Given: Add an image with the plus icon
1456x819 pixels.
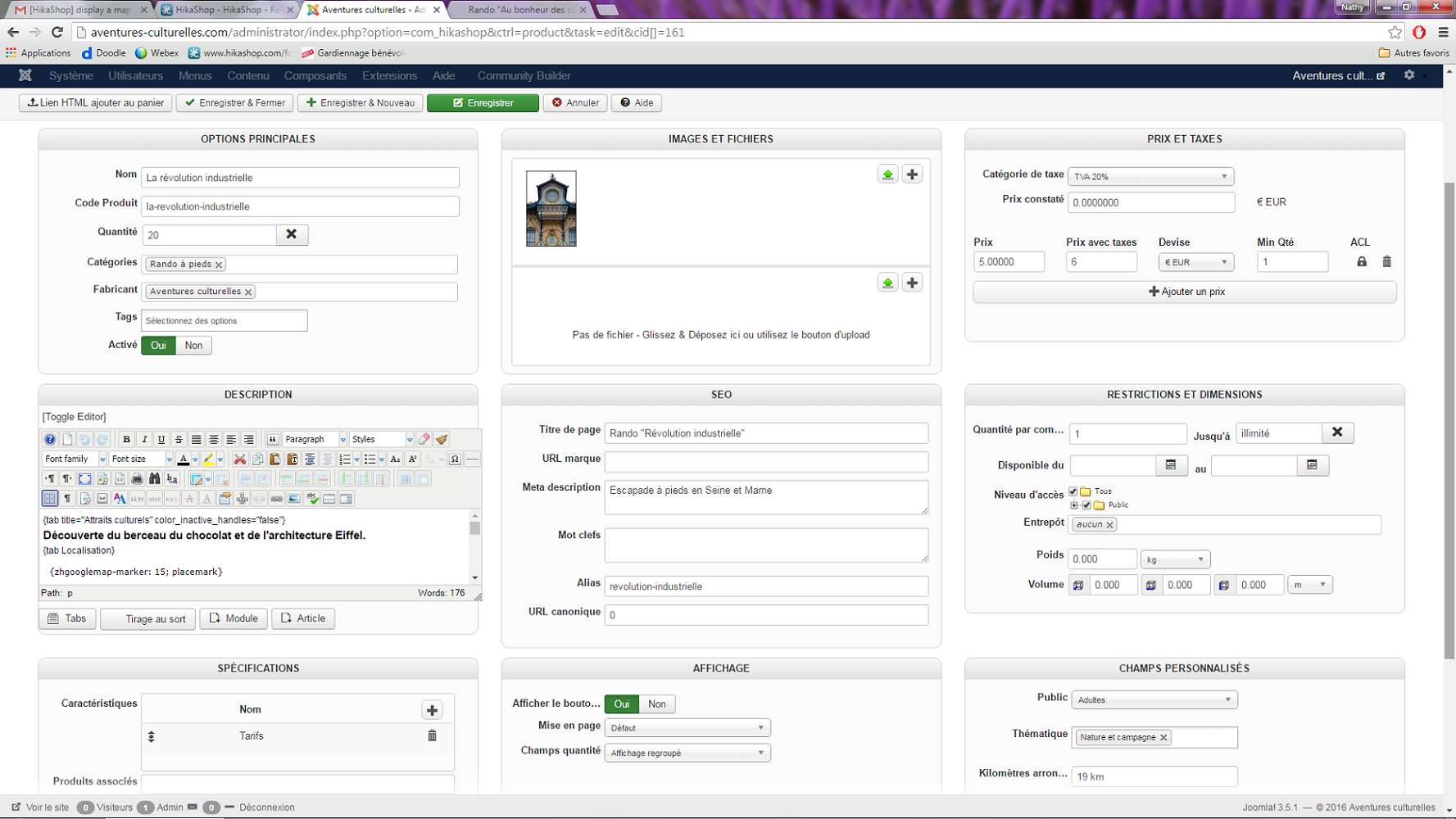Looking at the screenshot, I should click(x=912, y=174).
